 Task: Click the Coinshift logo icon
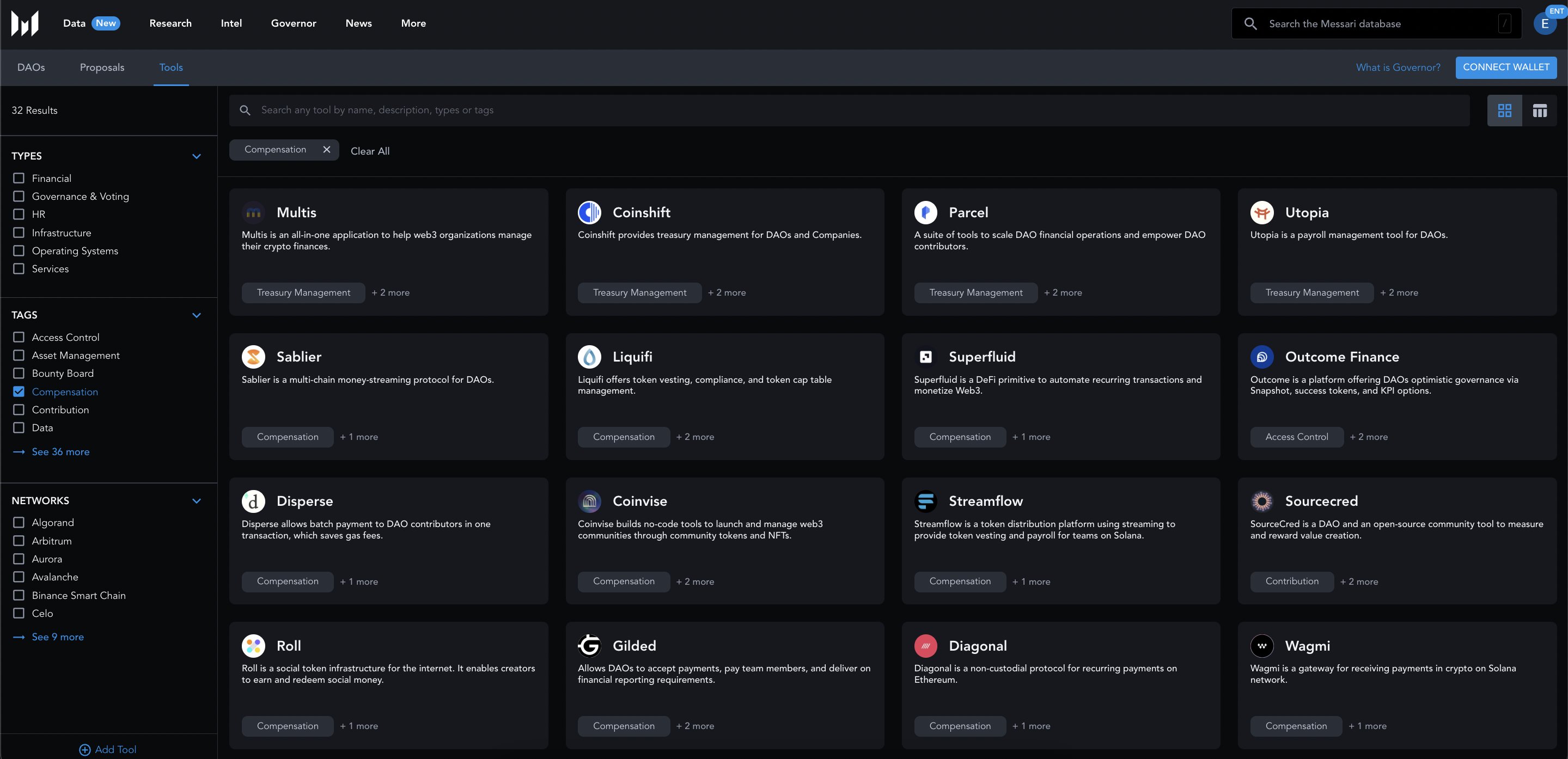pyautogui.click(x=589, y=212)
